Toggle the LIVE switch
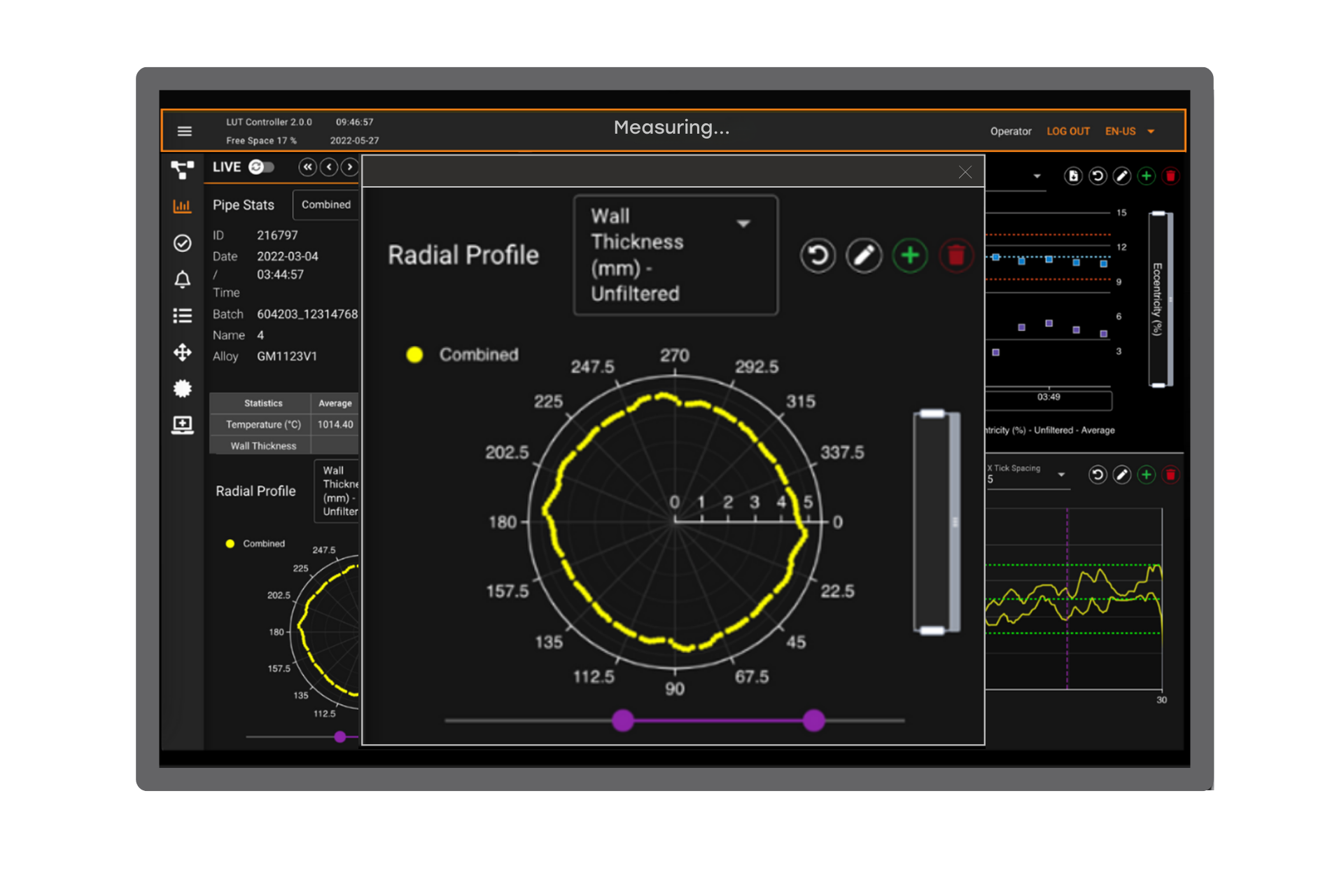 point(262,167)
